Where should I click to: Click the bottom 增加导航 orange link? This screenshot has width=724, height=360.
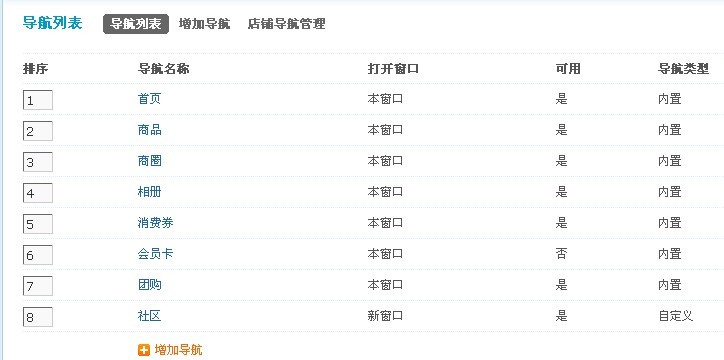(178, 350)
